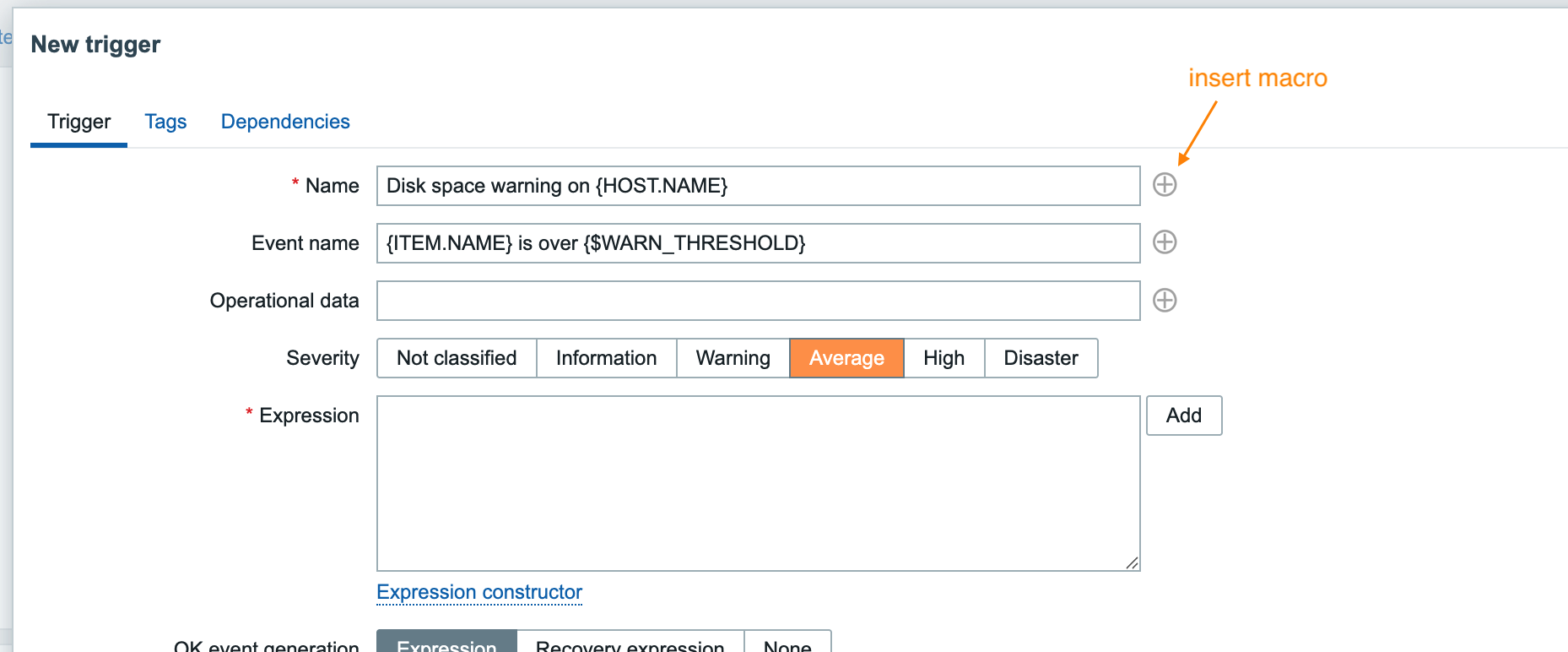Click the empty Operational data field
Screen dimensions: 1568x652
coord(758,301)
